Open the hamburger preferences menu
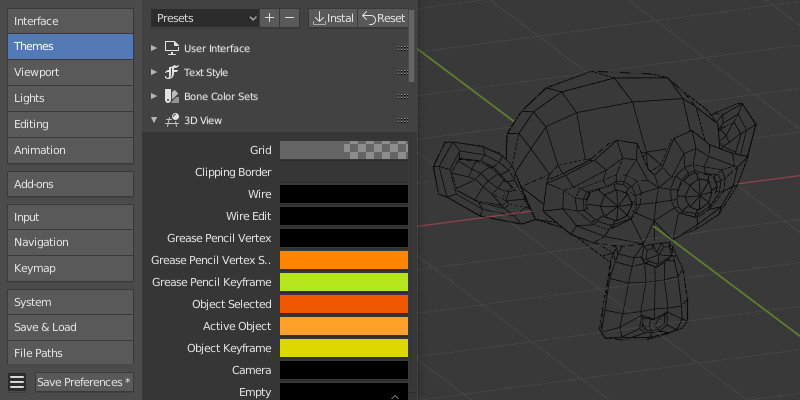This screenshot has height=400, width=800. 17,382
